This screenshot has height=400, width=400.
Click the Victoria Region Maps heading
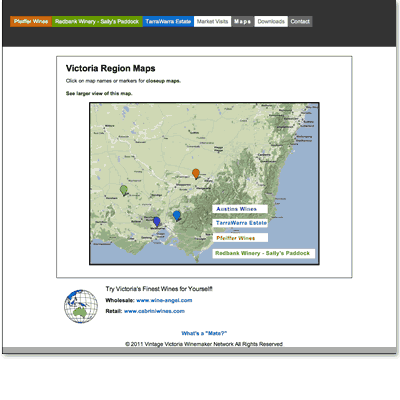[x=111, y=68]
